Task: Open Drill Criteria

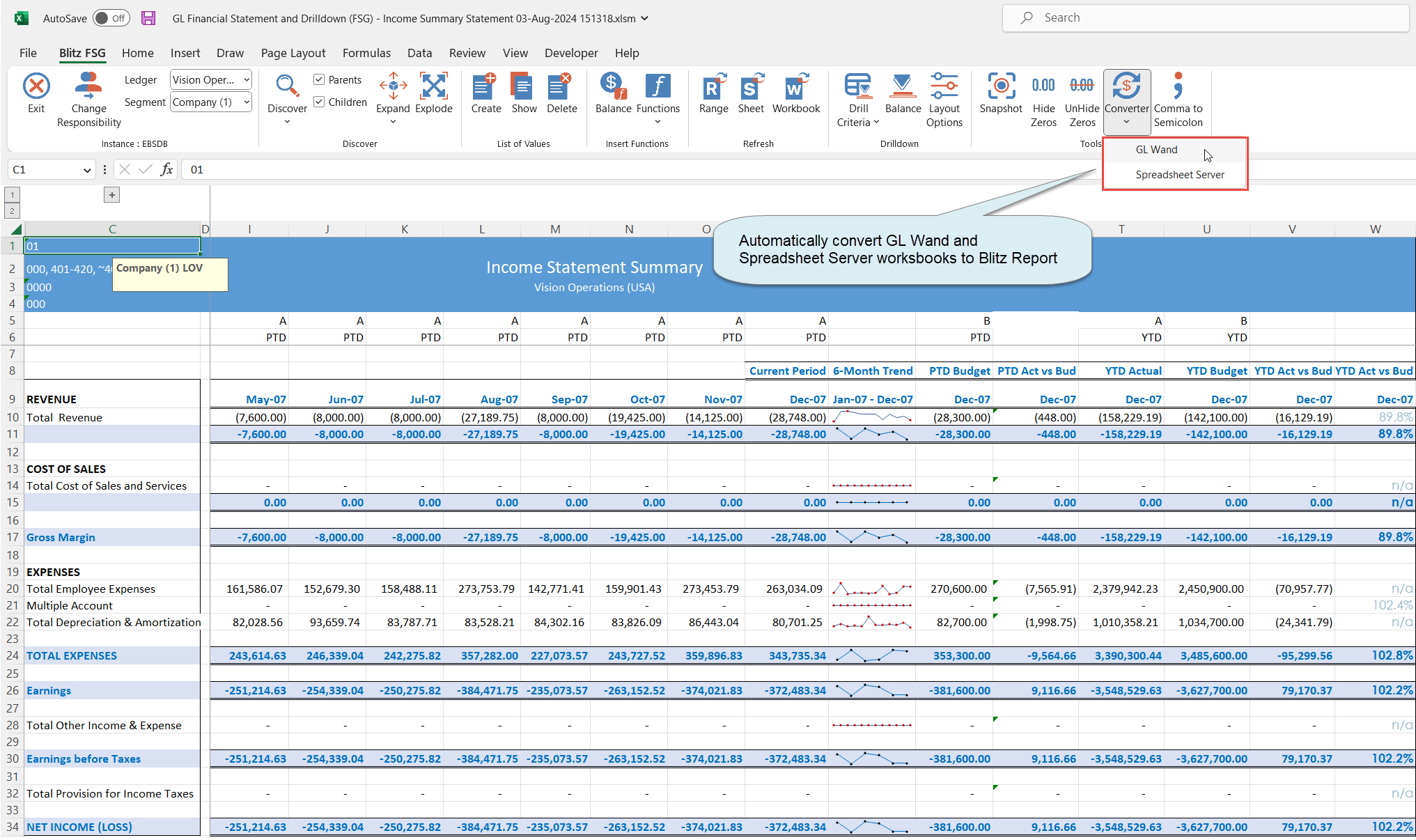Action: pyautogui.click(x=858, y=100)
